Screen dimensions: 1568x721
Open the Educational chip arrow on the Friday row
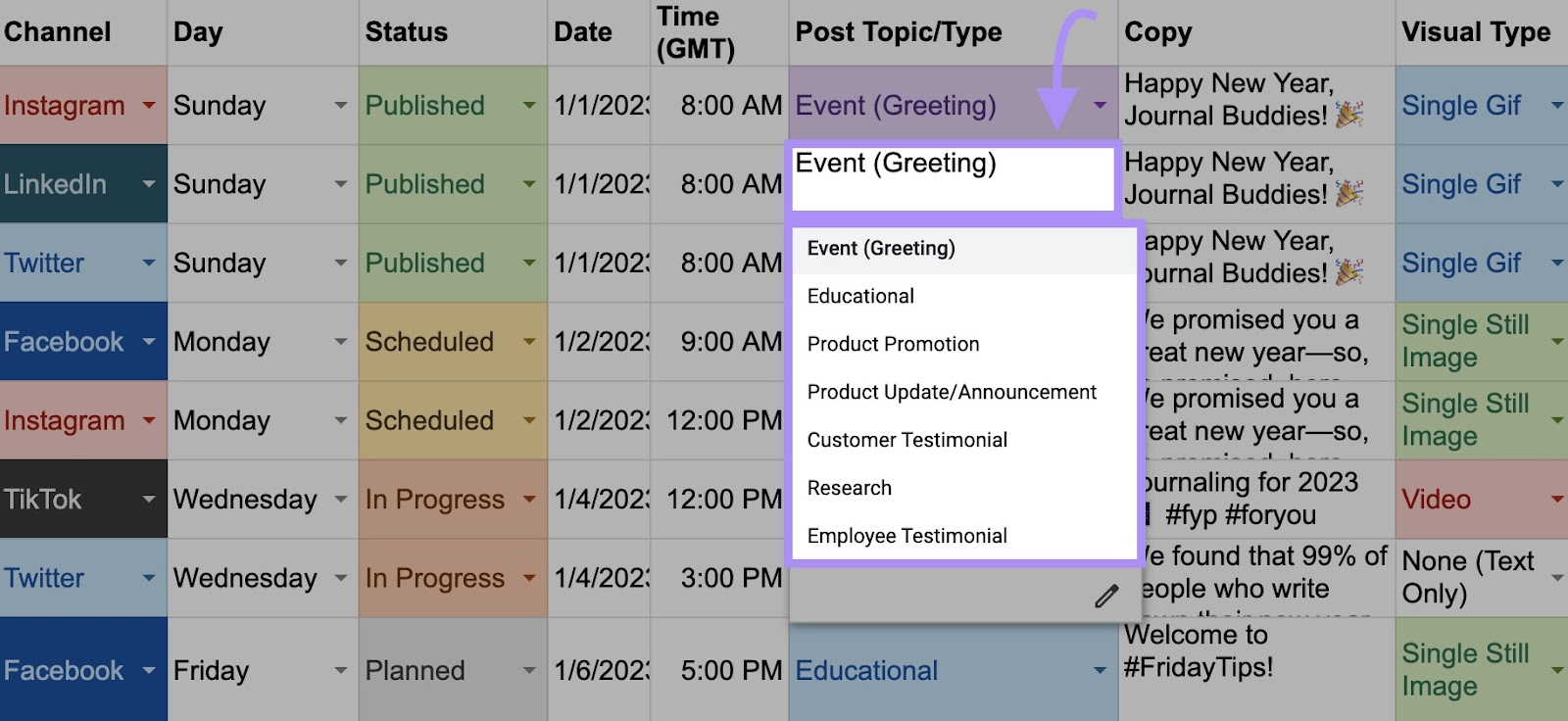point(1099,671)
